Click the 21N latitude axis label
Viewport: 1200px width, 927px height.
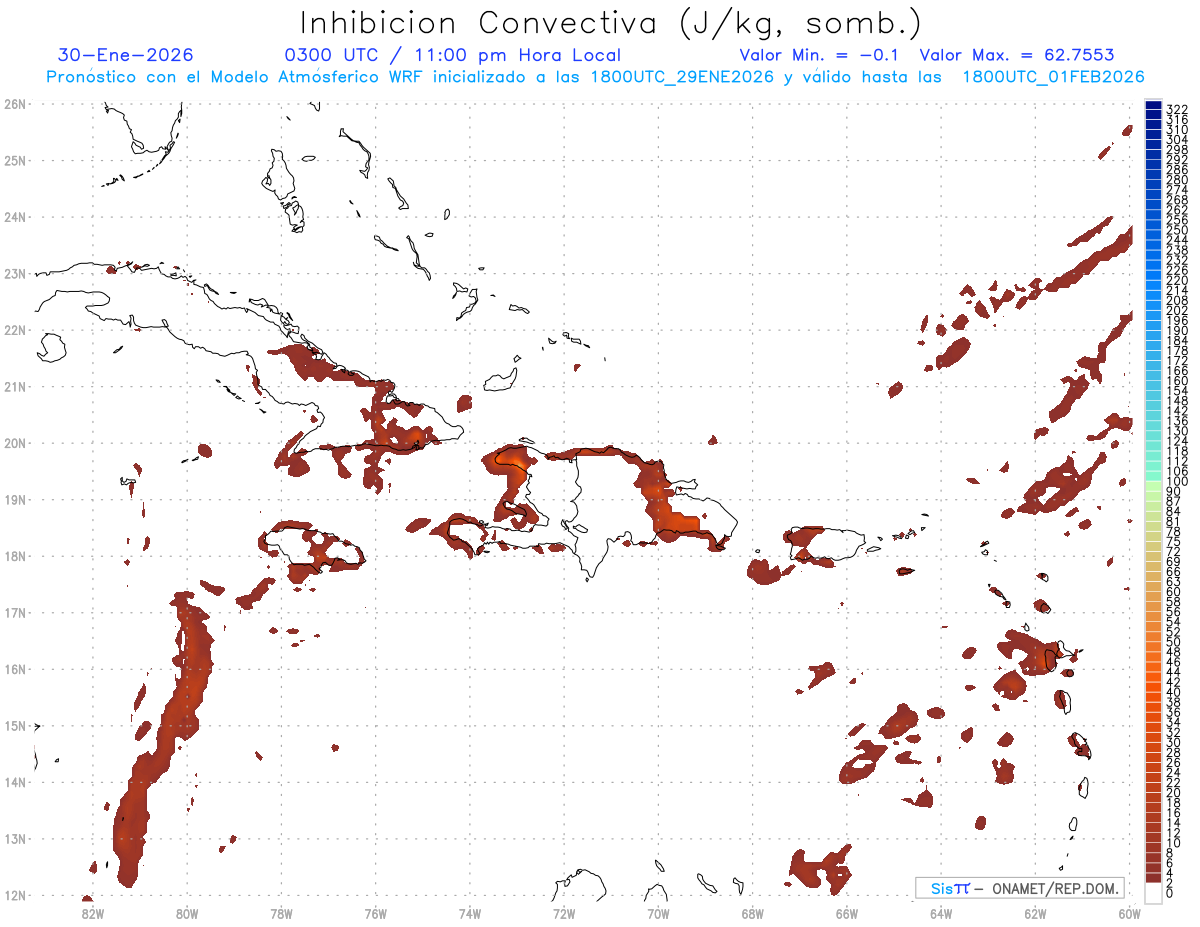(x=15, y=386)
